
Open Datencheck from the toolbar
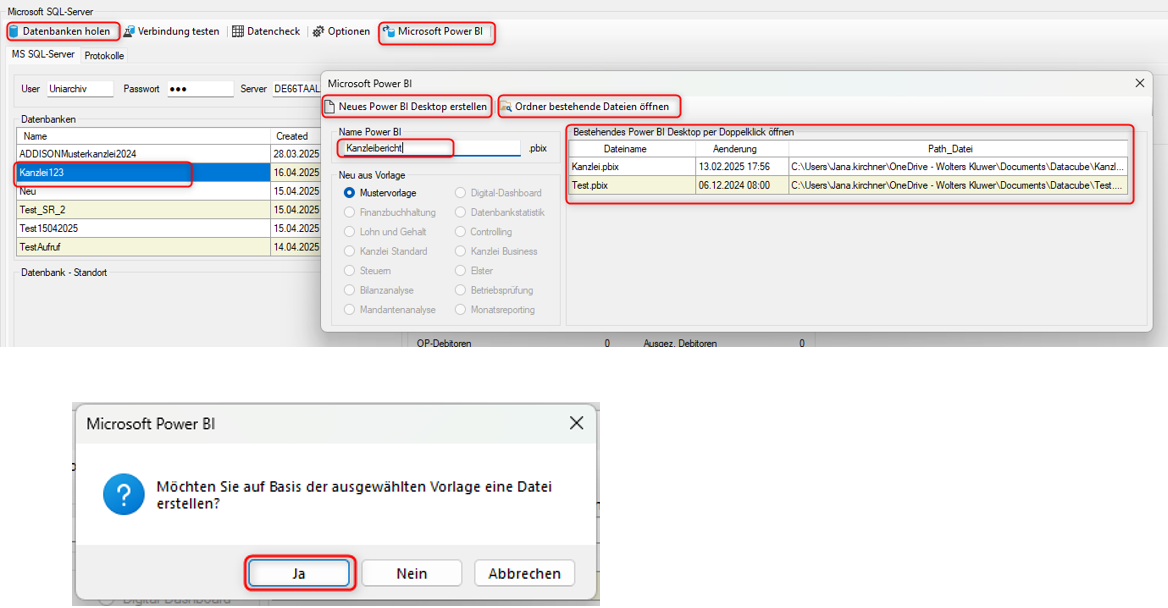pyautogui.click(x=266, y=31)
